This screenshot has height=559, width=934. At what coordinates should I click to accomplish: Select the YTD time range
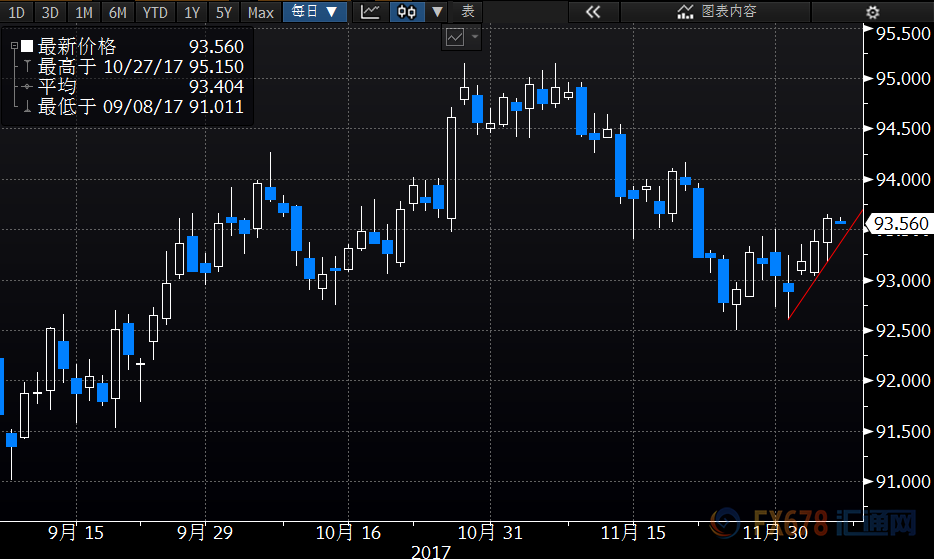click(x=155, y=12)
